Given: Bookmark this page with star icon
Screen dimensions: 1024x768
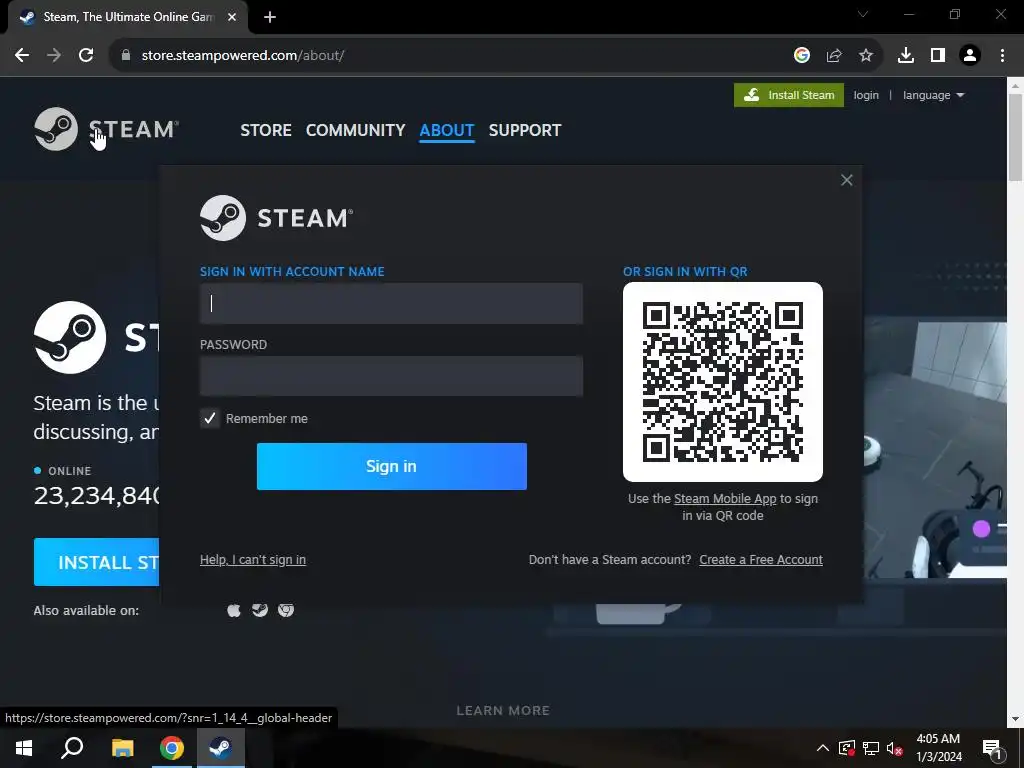Looking at the screenshot, I should tap(866, 56).
